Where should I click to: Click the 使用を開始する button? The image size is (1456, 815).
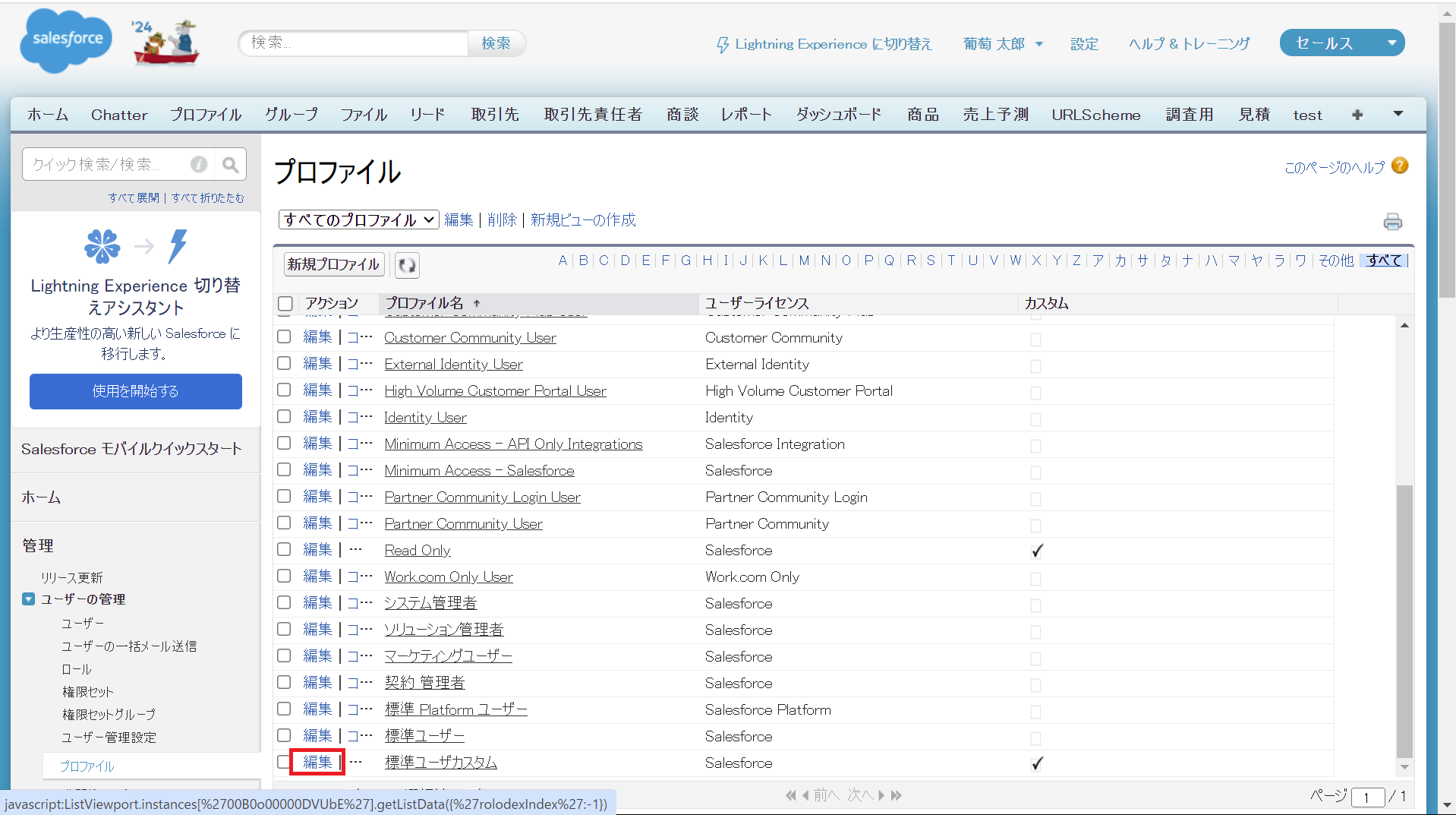coord(136,391)
